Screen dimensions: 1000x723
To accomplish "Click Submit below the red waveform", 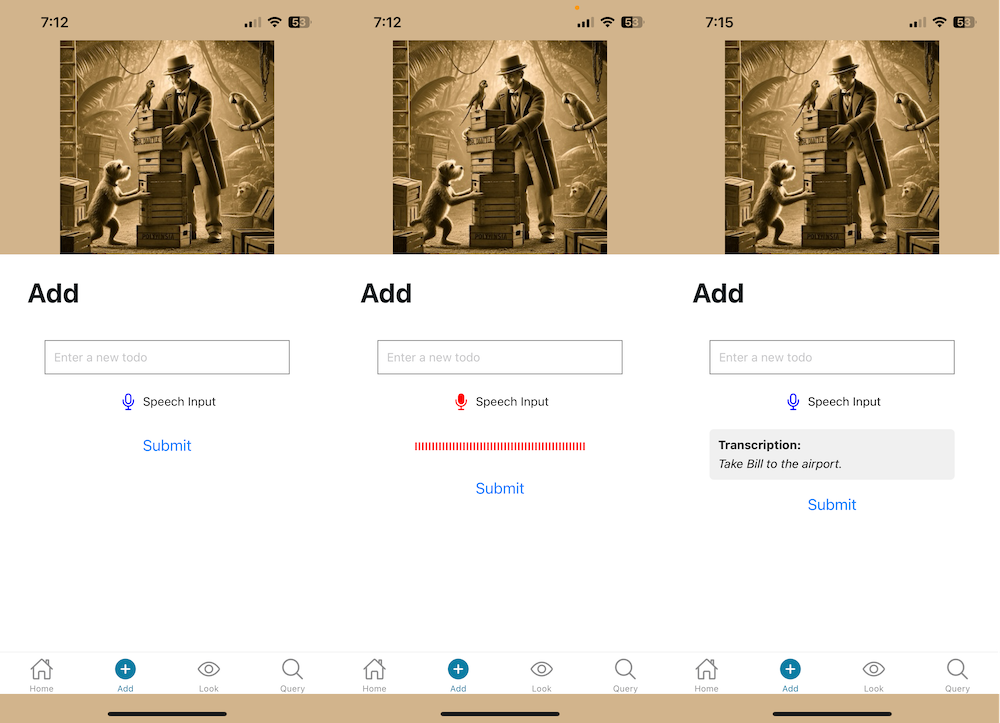I will [500, 488].
